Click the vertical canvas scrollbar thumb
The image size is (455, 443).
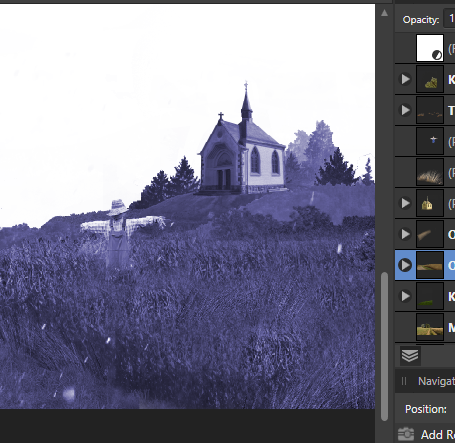384,346
